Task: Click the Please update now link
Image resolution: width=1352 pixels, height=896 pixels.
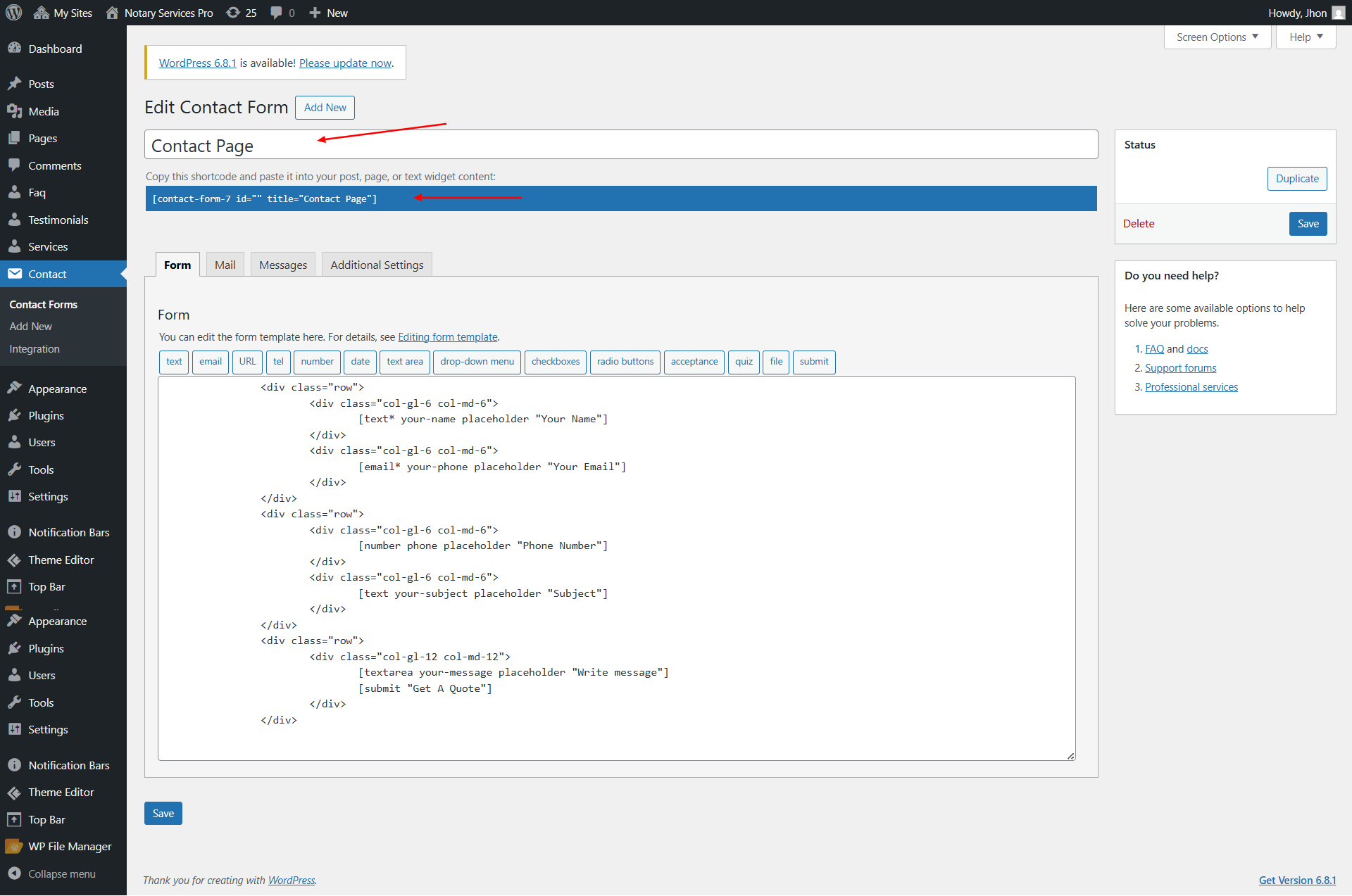Action: pos(345,63)
